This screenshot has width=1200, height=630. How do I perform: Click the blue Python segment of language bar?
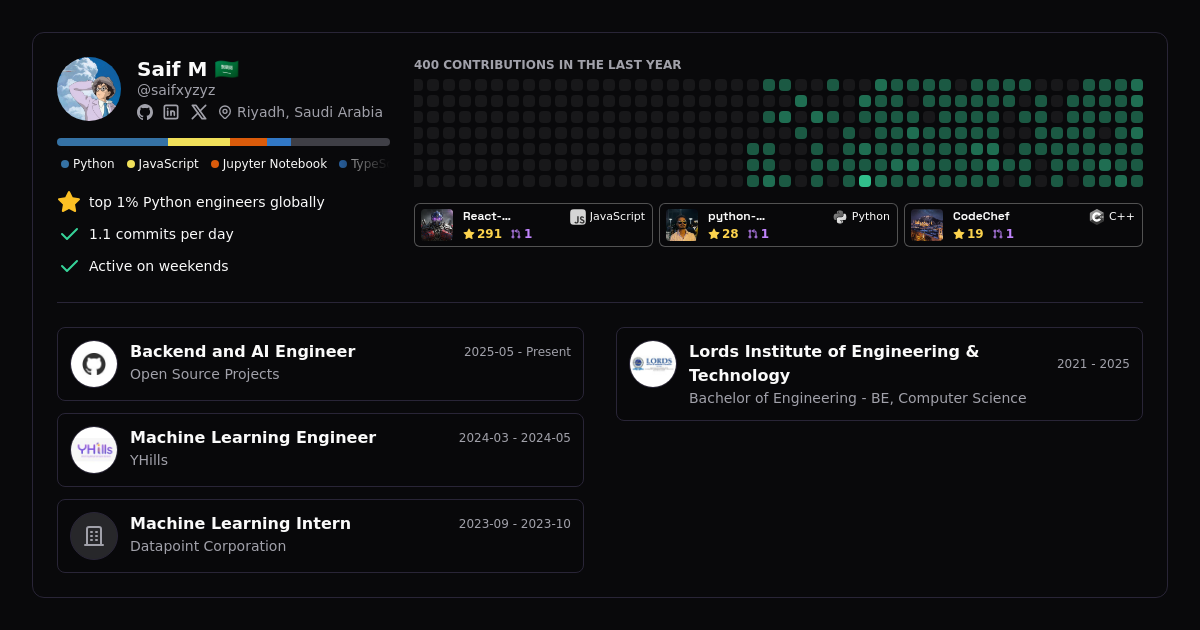(112, 142)
